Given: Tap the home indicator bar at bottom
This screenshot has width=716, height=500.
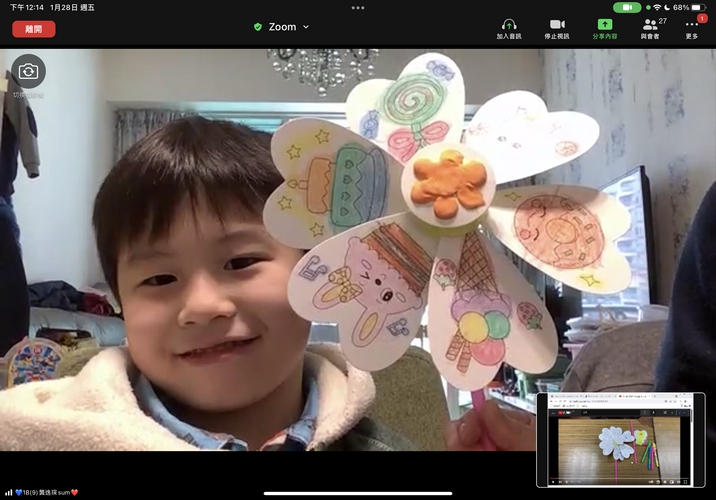Looking at the screenshot, I should [x=358, y=493].
